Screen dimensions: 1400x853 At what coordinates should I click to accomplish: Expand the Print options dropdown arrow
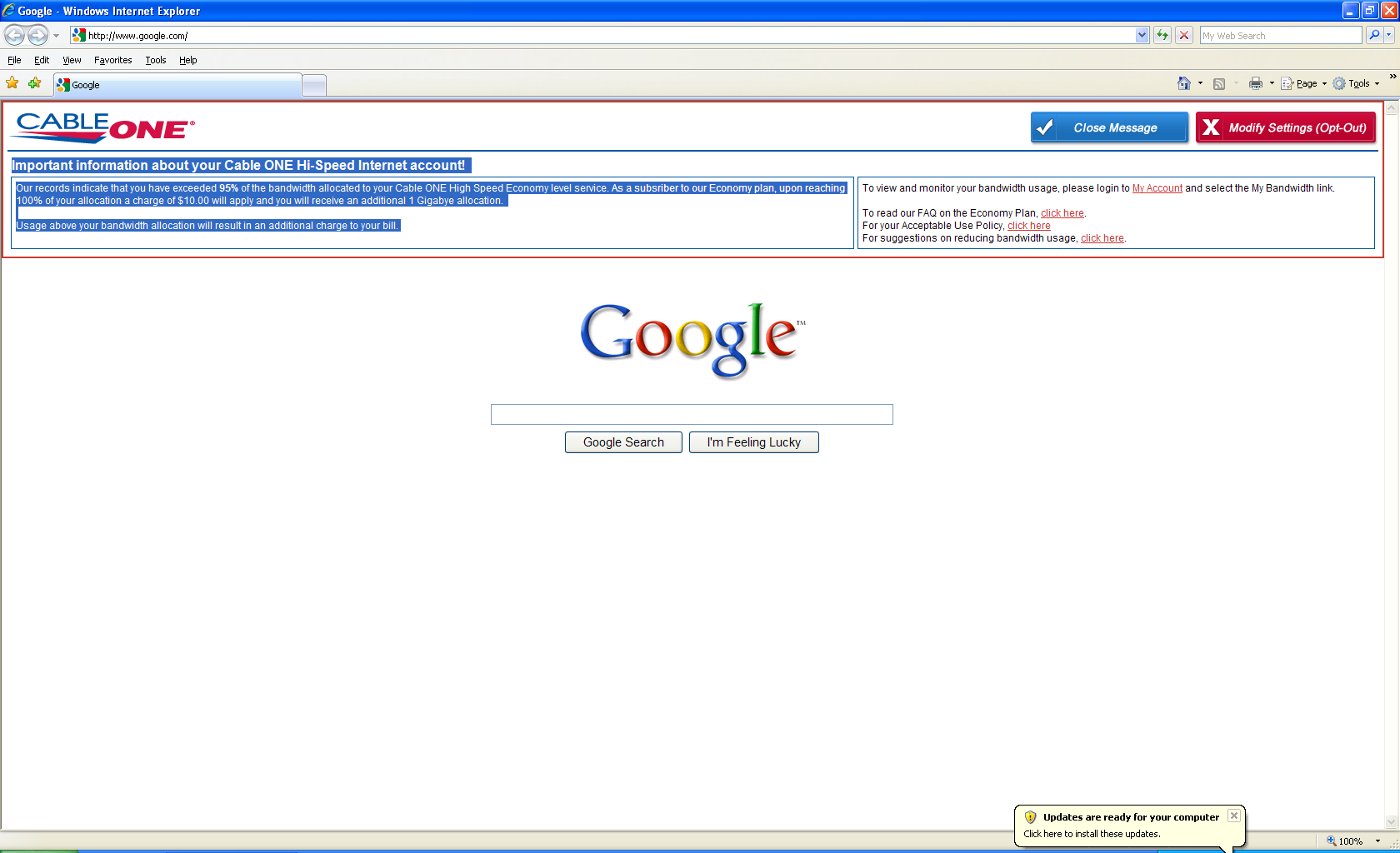(x=1272, y=83)
